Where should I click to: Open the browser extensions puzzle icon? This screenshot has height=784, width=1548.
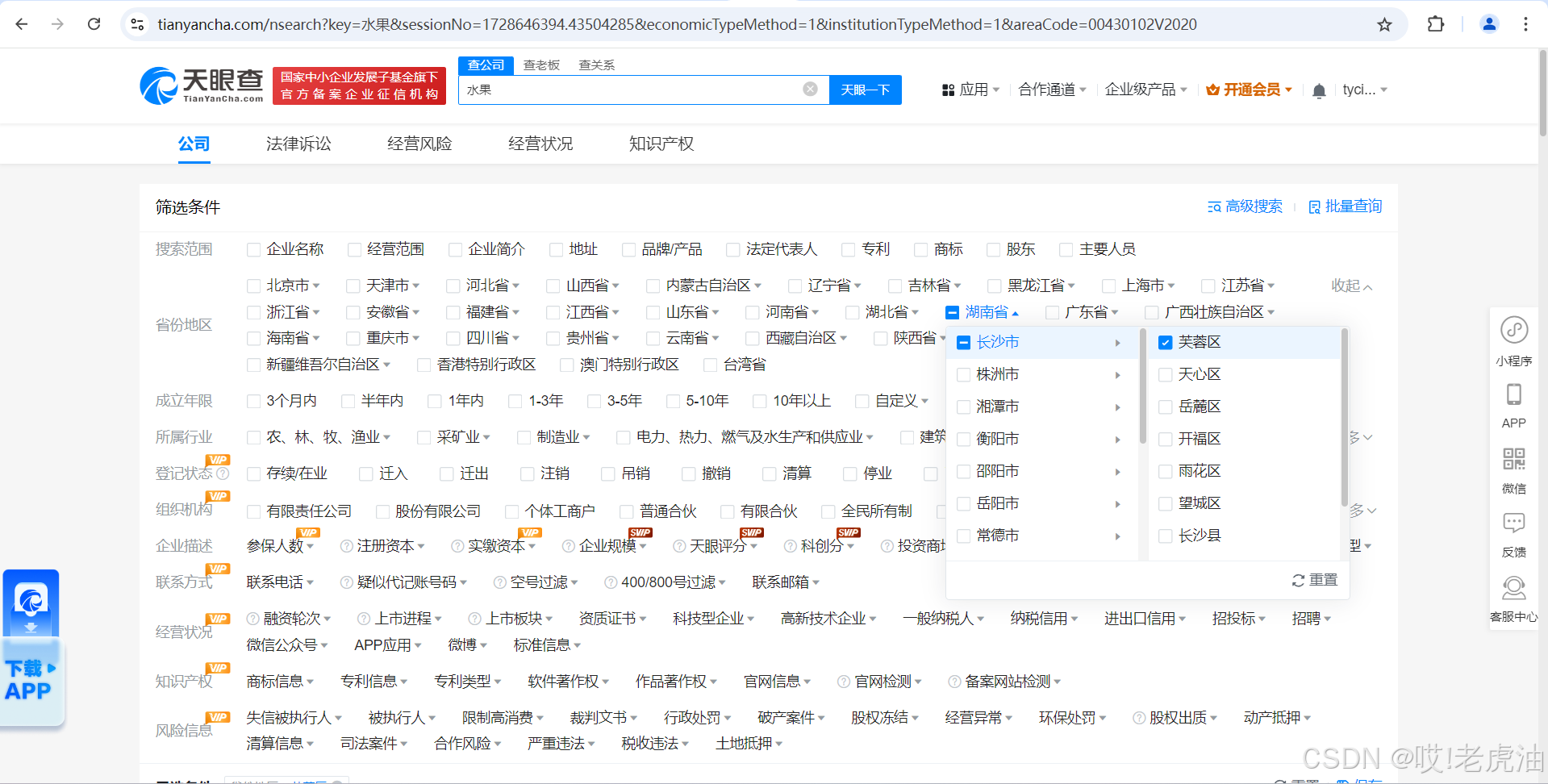(1436, 24)
